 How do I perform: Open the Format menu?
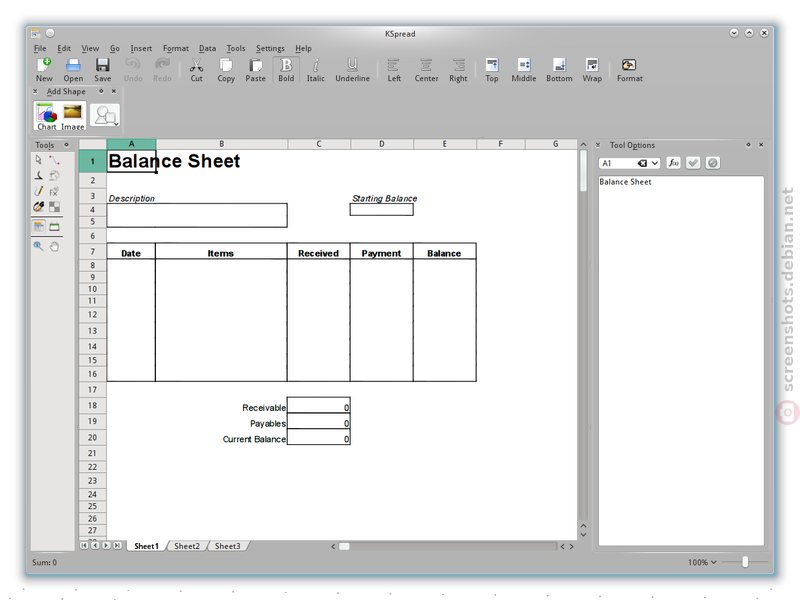(x=176, y=48)
